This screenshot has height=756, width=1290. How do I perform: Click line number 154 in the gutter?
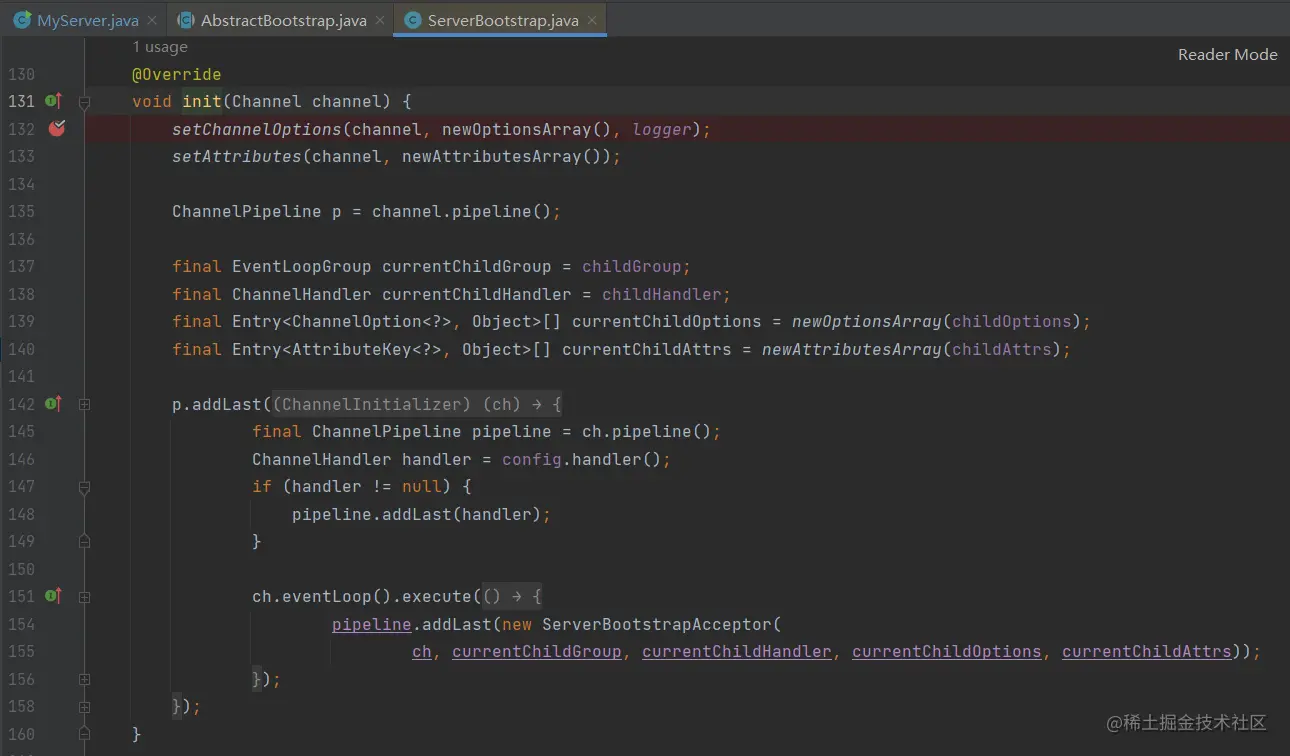click(22, 624)
